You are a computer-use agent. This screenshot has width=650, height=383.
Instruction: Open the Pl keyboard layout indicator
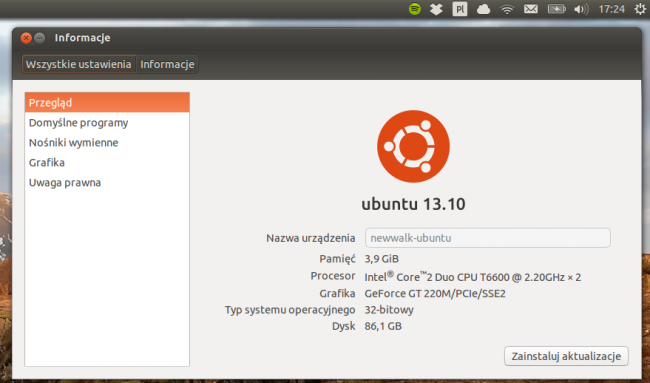460,9
